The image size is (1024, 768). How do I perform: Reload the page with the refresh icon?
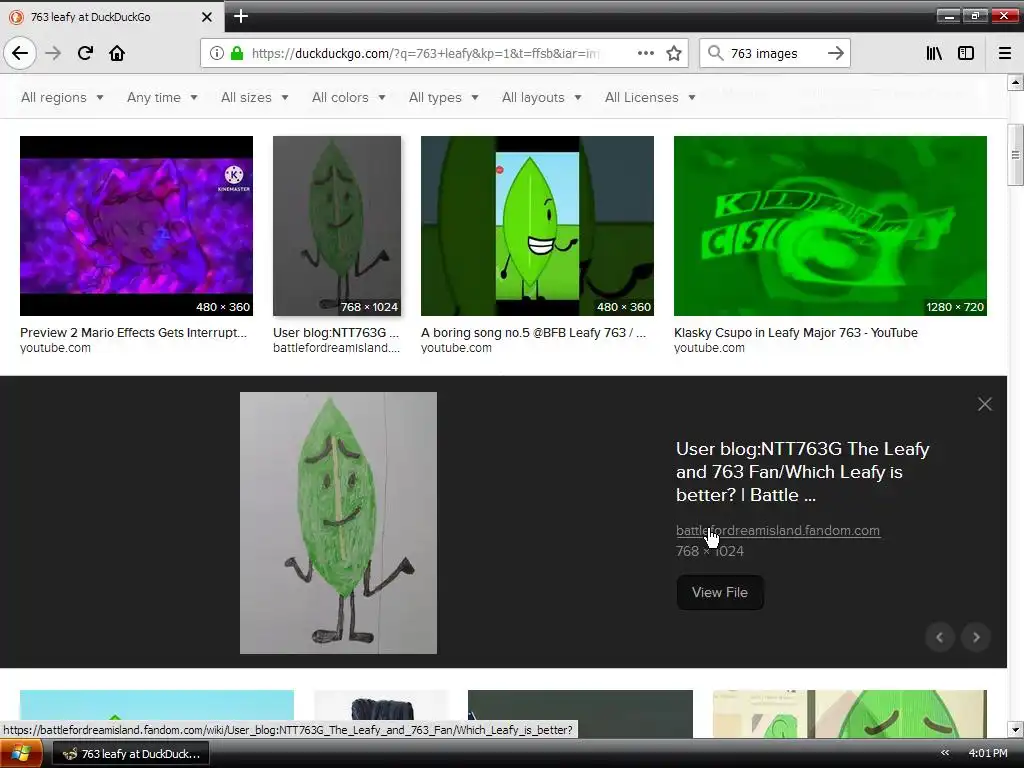[x=85, y=53]
